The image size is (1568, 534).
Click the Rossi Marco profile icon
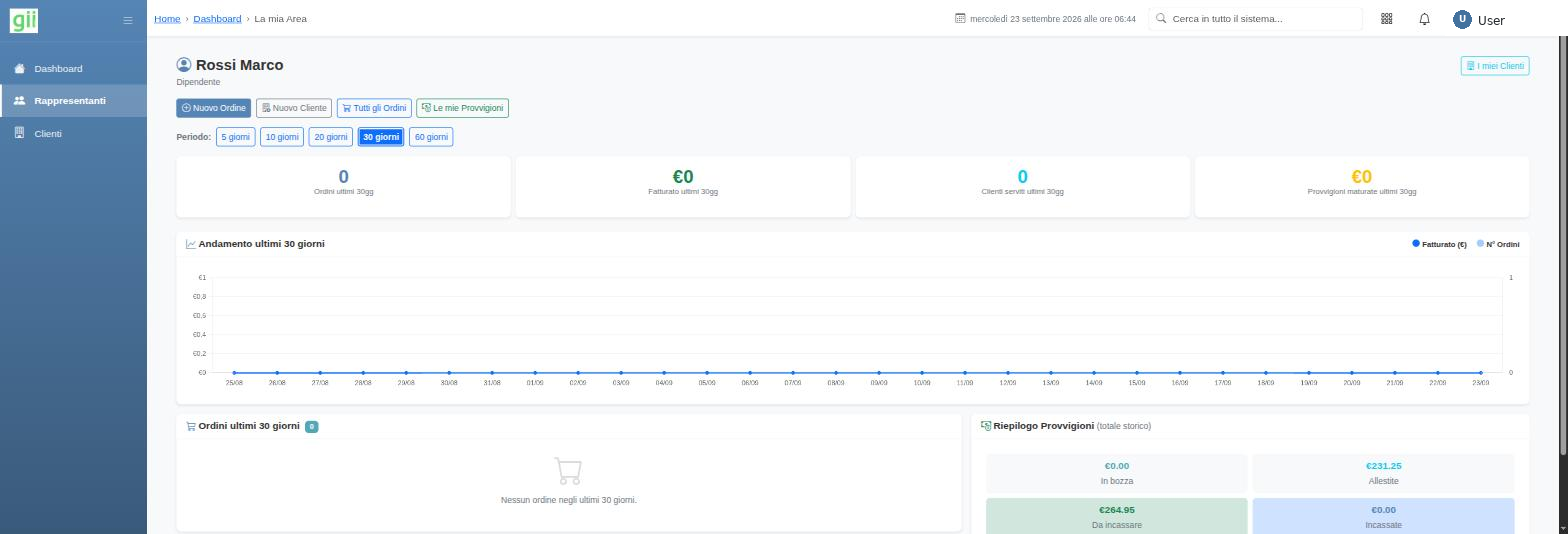click(184, 65)
